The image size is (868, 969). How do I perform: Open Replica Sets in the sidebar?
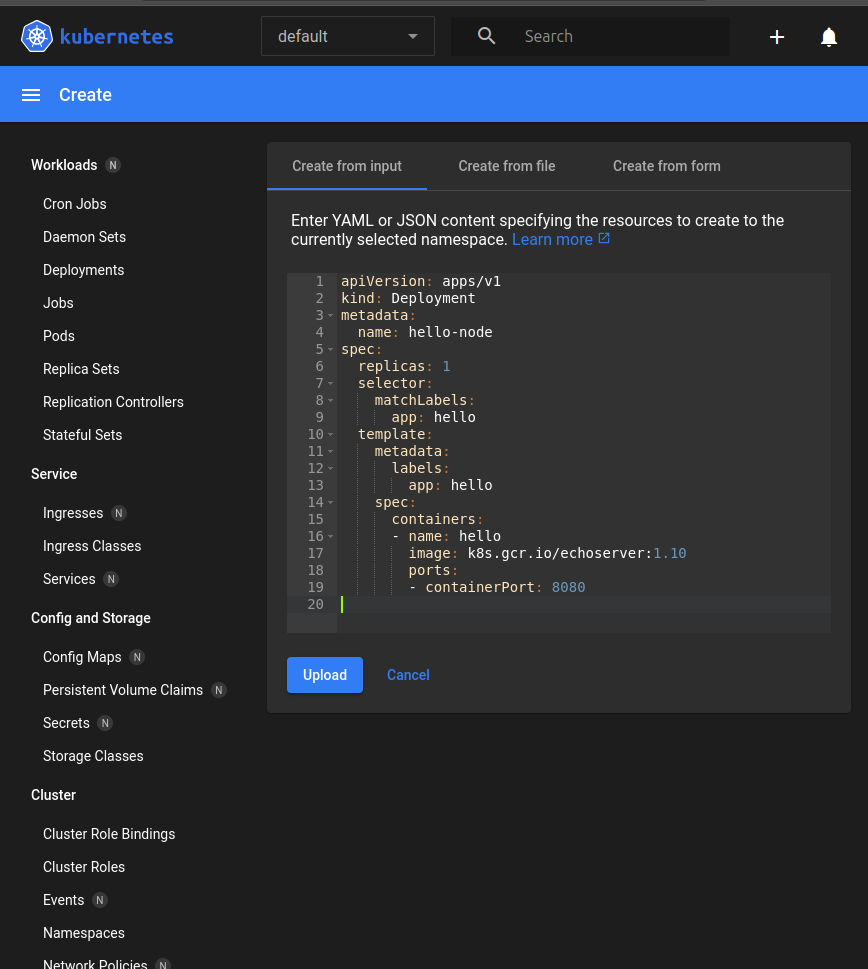pyautogui.click(x=81, y=369)
